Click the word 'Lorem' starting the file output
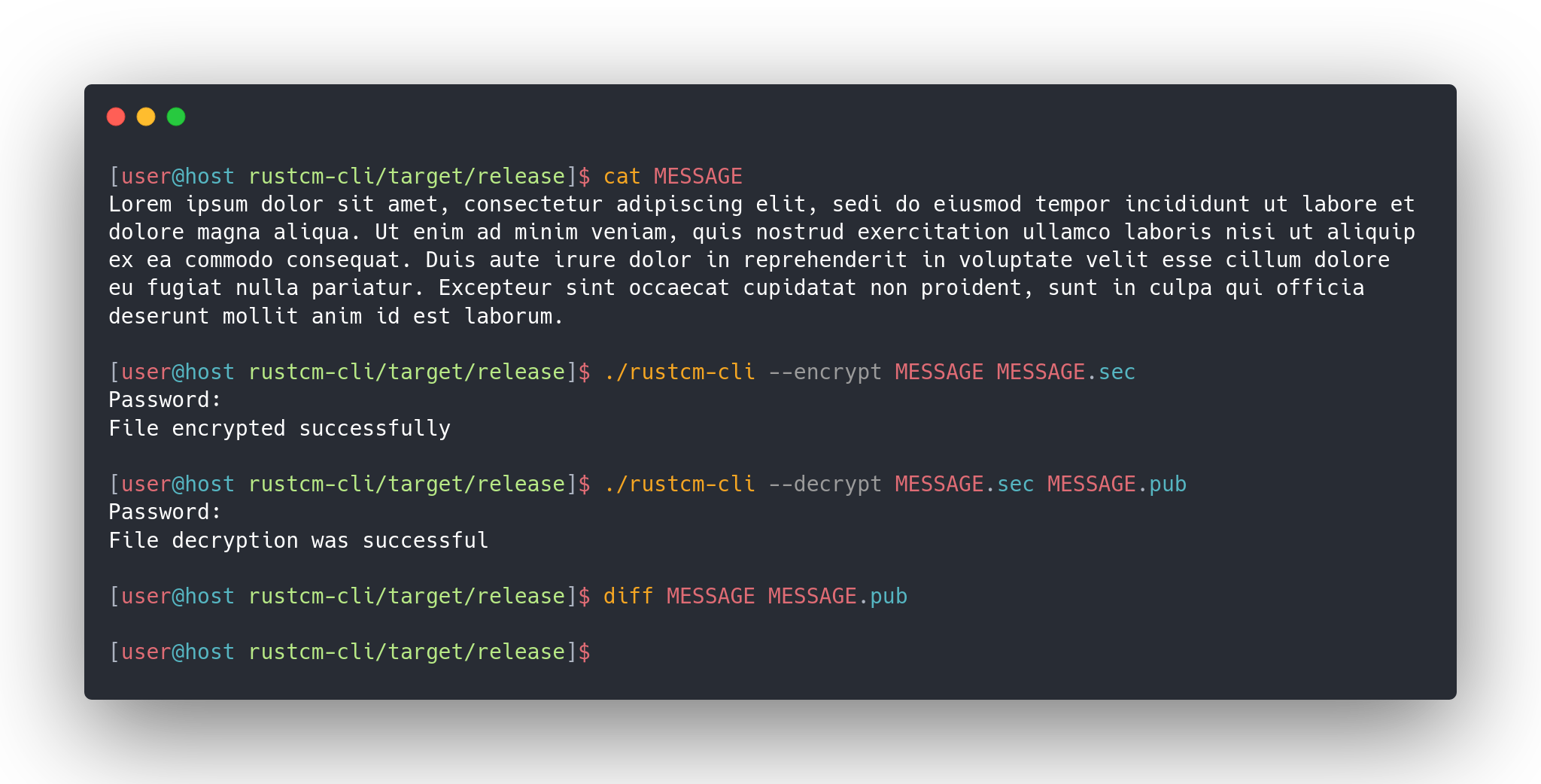Image resolution: width=1541 pixels, height=784 pixels. pos(140,204)
